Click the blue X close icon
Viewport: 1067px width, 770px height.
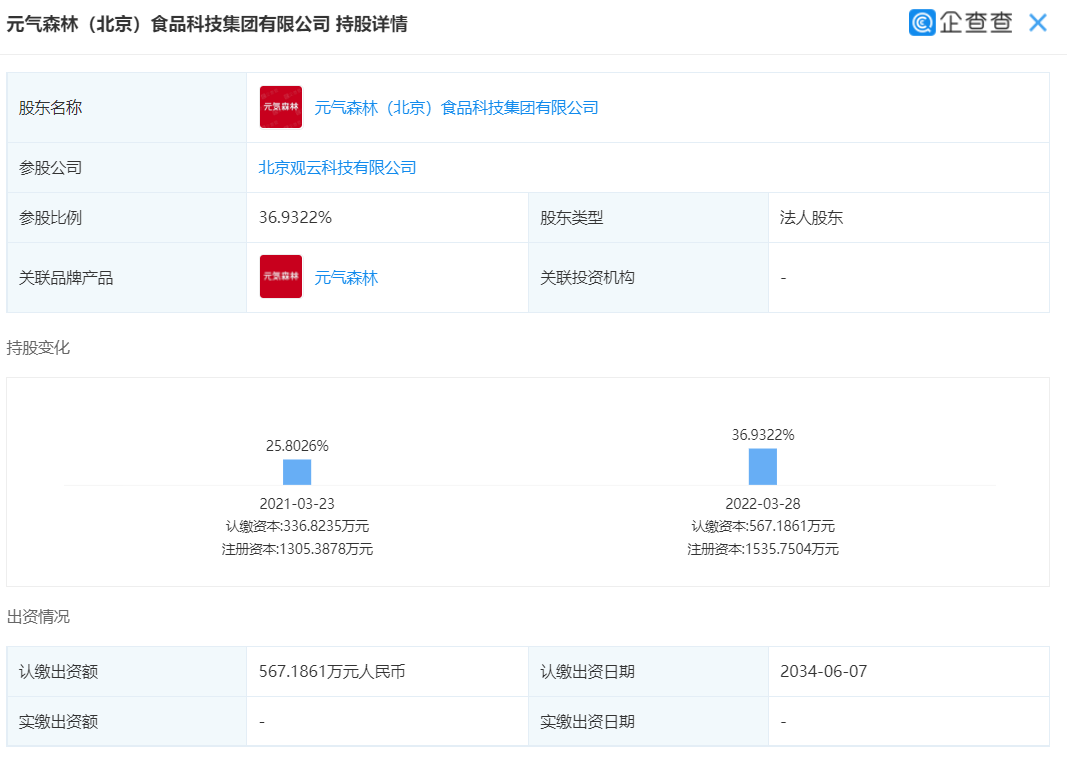[x=1037, y=22]
